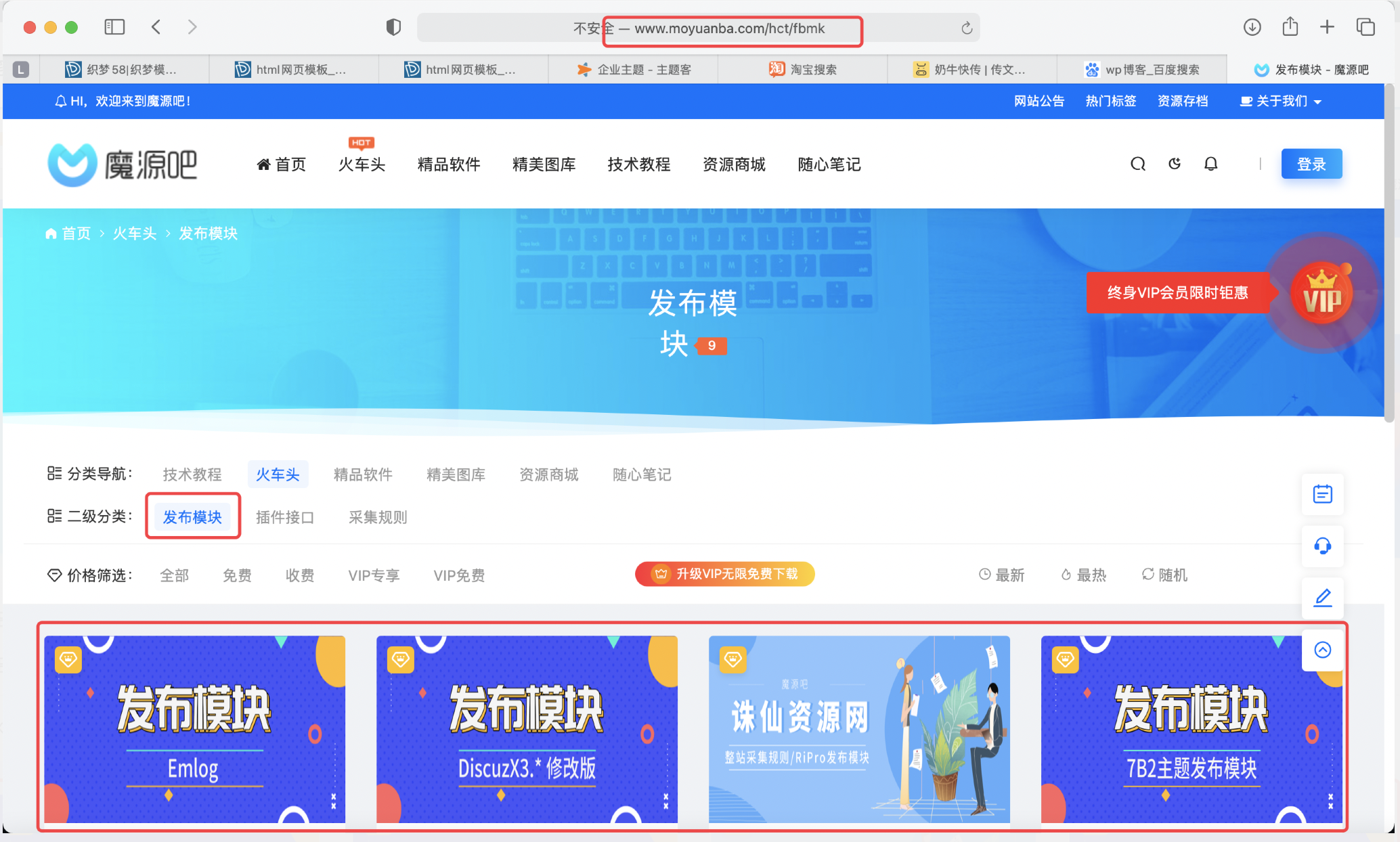
Task: Open the calendar sign-in sidebar icon
Action: (x=1323, y=494)
